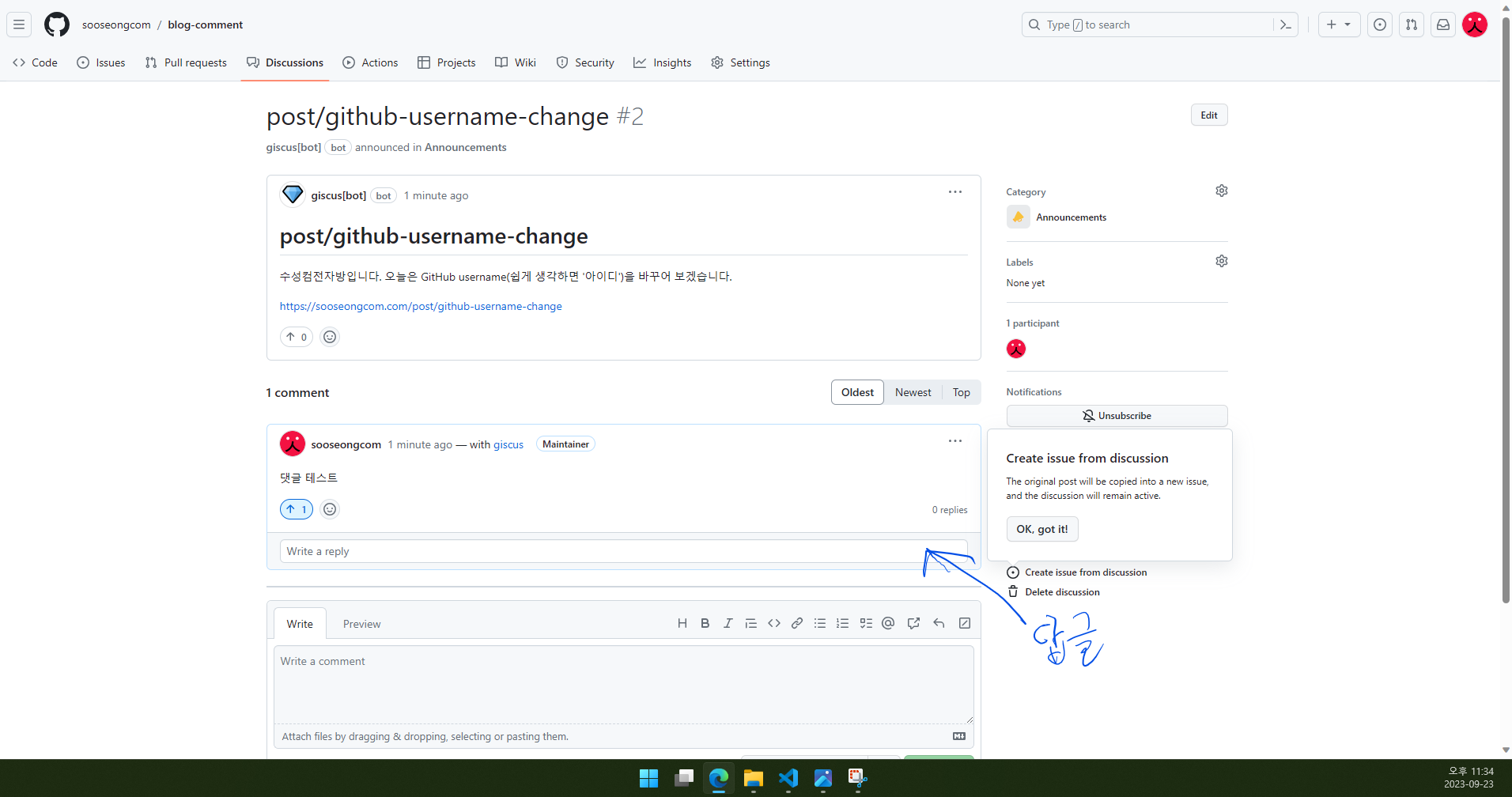1512x797 pixels.
Task: Open options menu on sooseongcom comment
Action: click(955, 441)
